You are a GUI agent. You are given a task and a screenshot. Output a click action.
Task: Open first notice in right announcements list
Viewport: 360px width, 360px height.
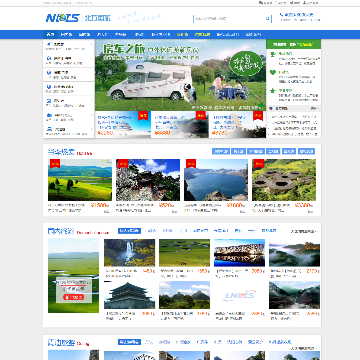click(294, 117)
